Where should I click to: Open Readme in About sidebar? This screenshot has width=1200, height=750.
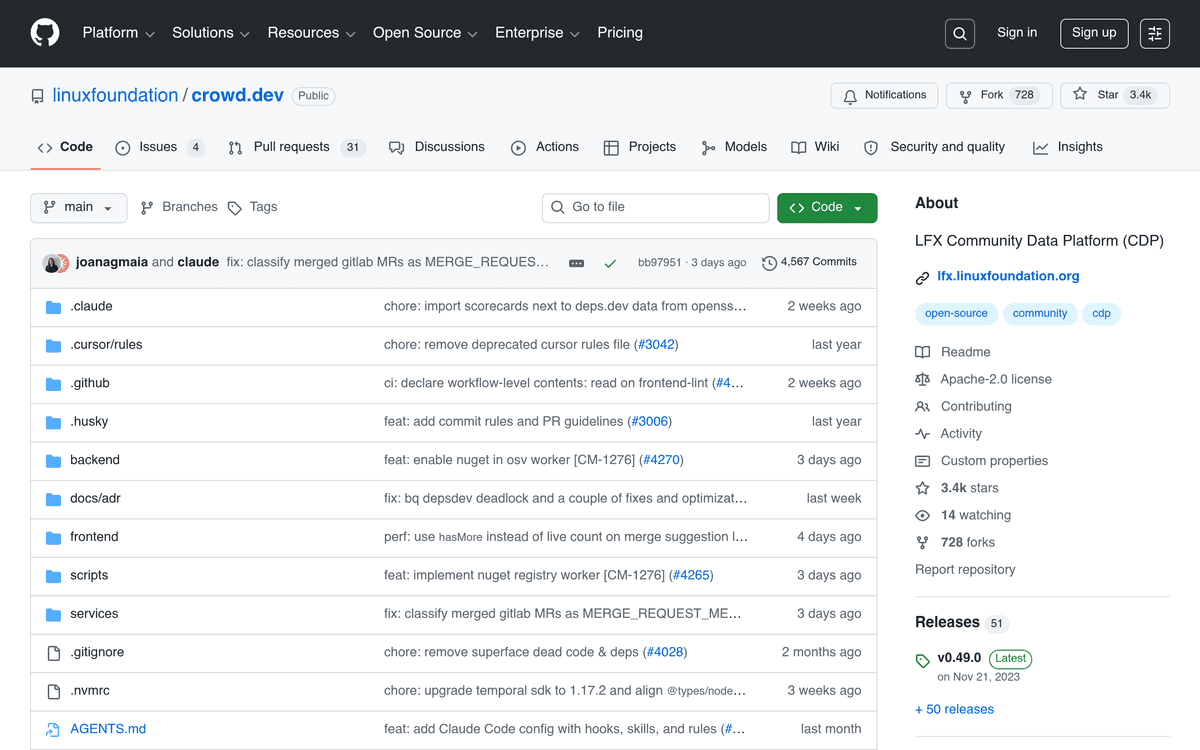(953, 352)
